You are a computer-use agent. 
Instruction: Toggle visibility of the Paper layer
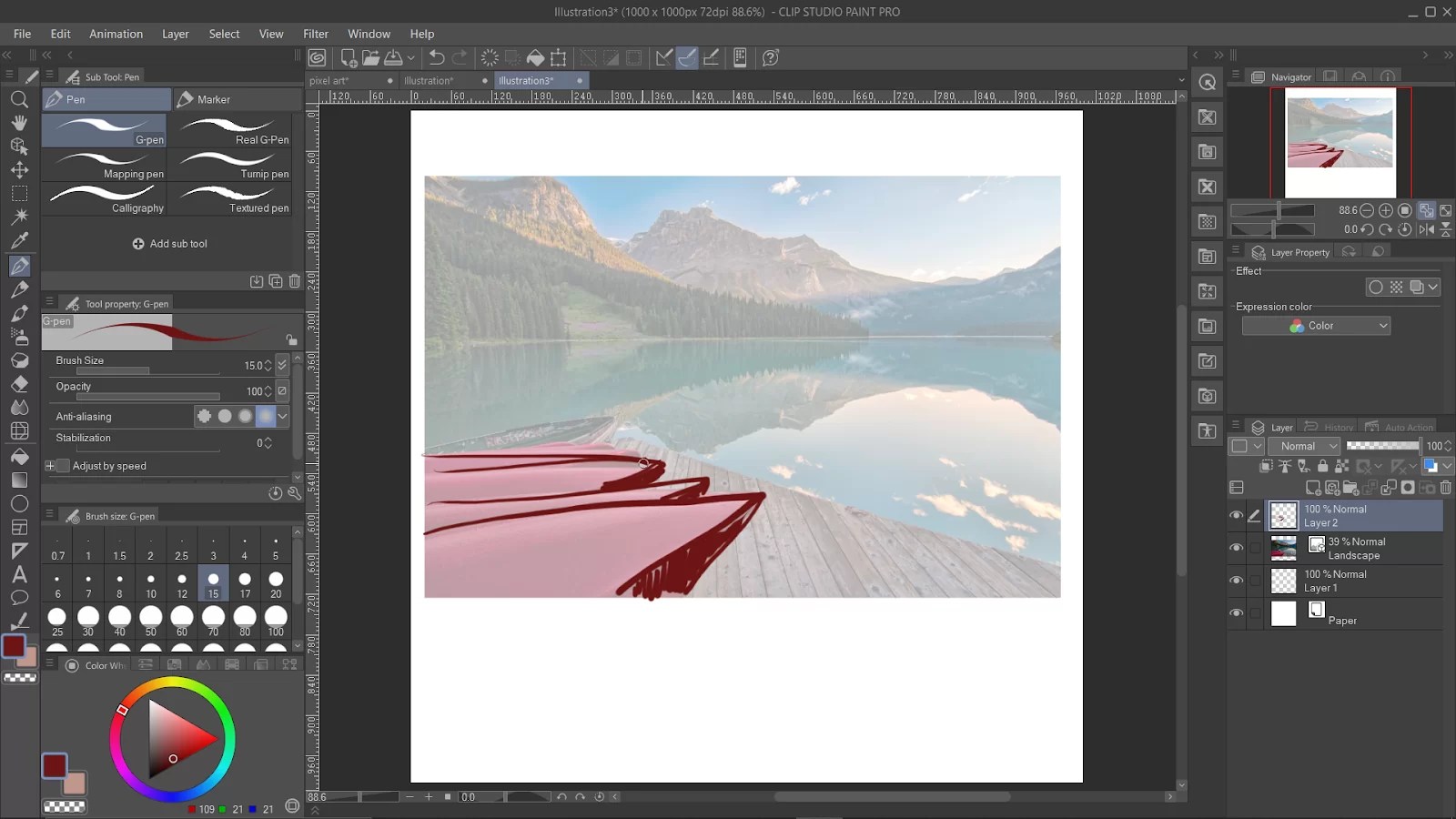[x=1236, y=613]
